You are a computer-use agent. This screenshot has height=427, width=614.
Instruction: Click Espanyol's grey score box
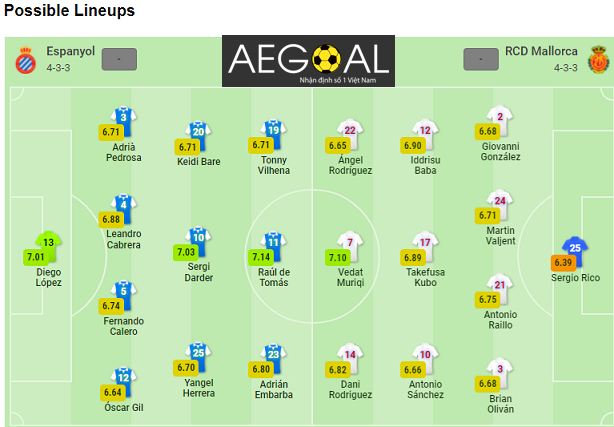(x=119, y=60)
